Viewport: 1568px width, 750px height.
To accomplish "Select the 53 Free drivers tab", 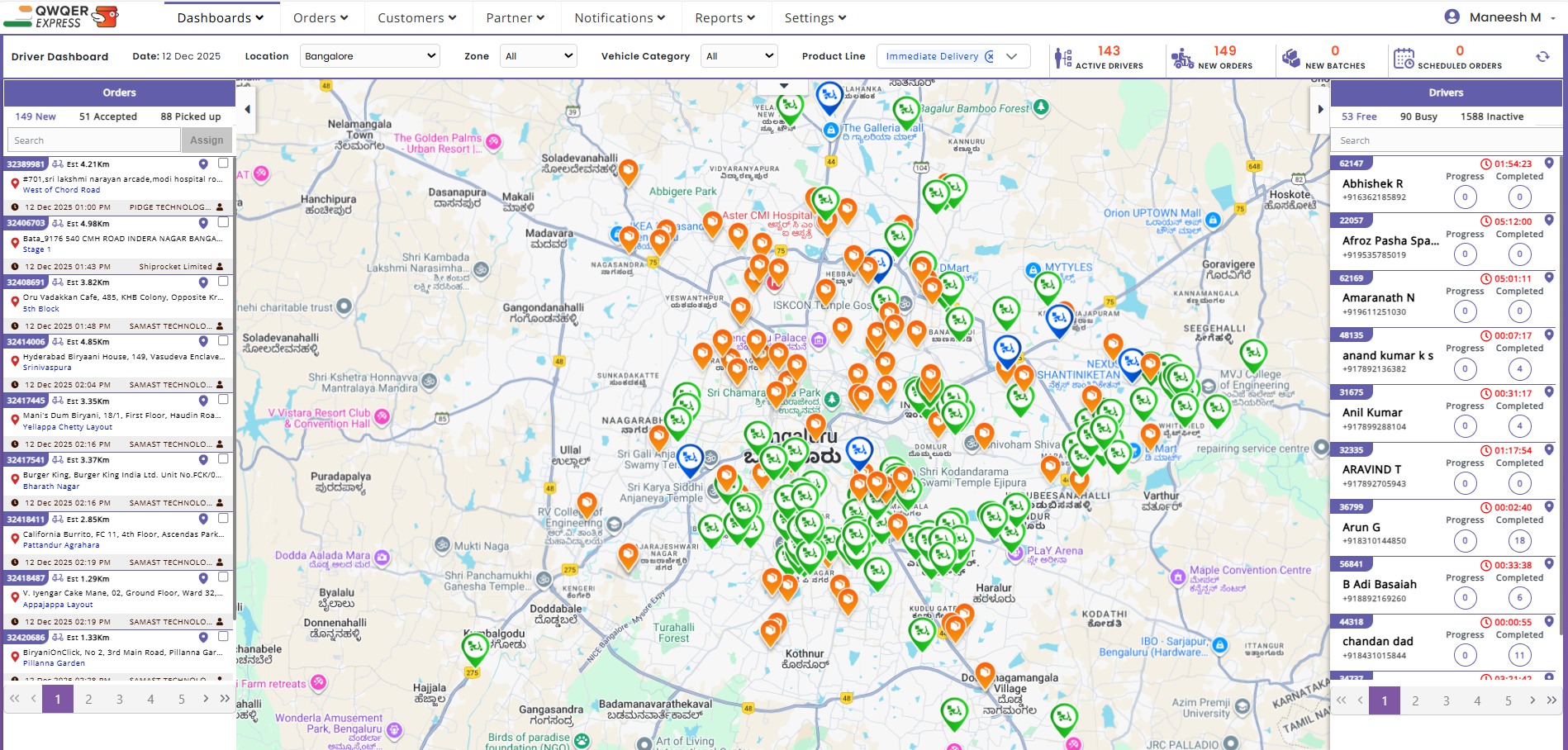I will tap(1359, 116).
